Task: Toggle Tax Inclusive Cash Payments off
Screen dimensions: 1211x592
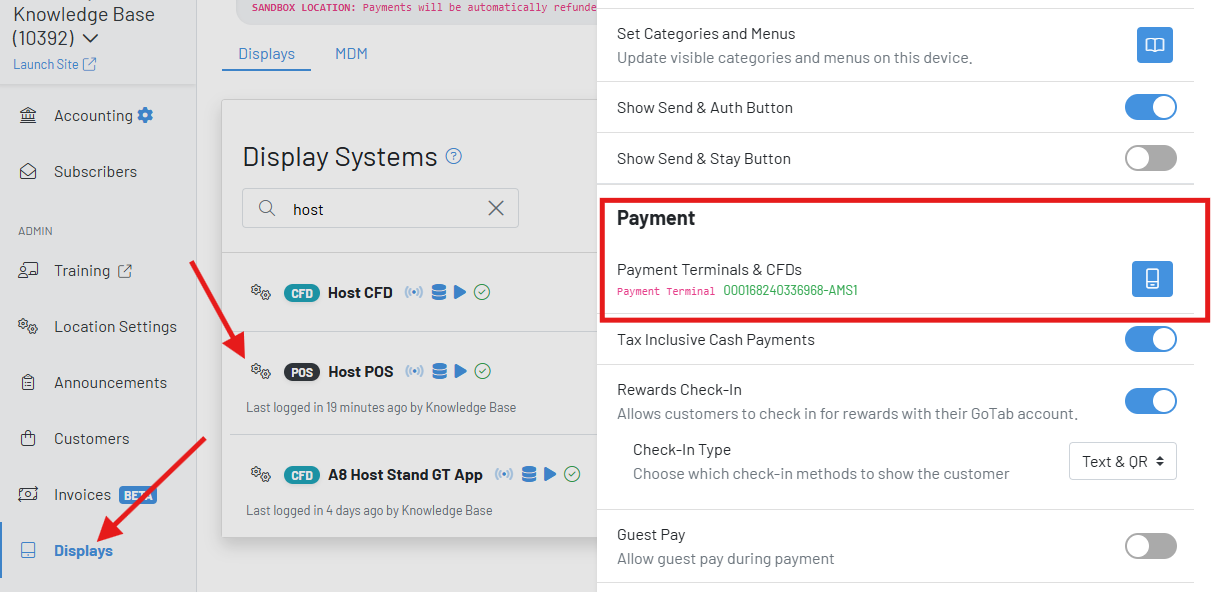Action: click(1150, 339)
